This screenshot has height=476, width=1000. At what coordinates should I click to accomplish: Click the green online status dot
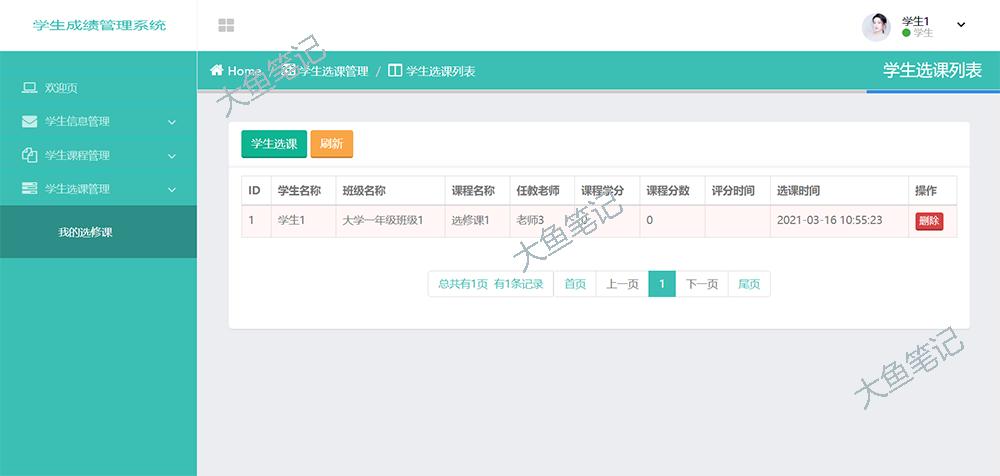906,33
